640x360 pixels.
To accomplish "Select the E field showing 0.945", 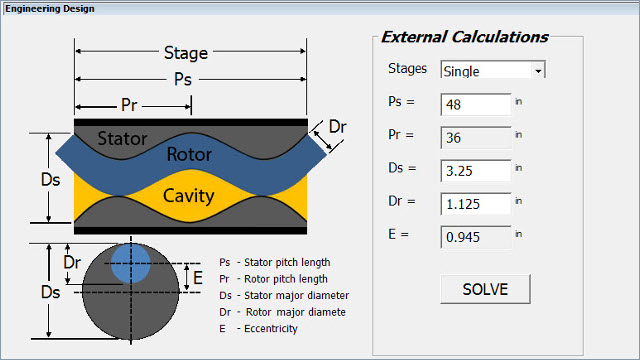I will [x=476, y=237].
